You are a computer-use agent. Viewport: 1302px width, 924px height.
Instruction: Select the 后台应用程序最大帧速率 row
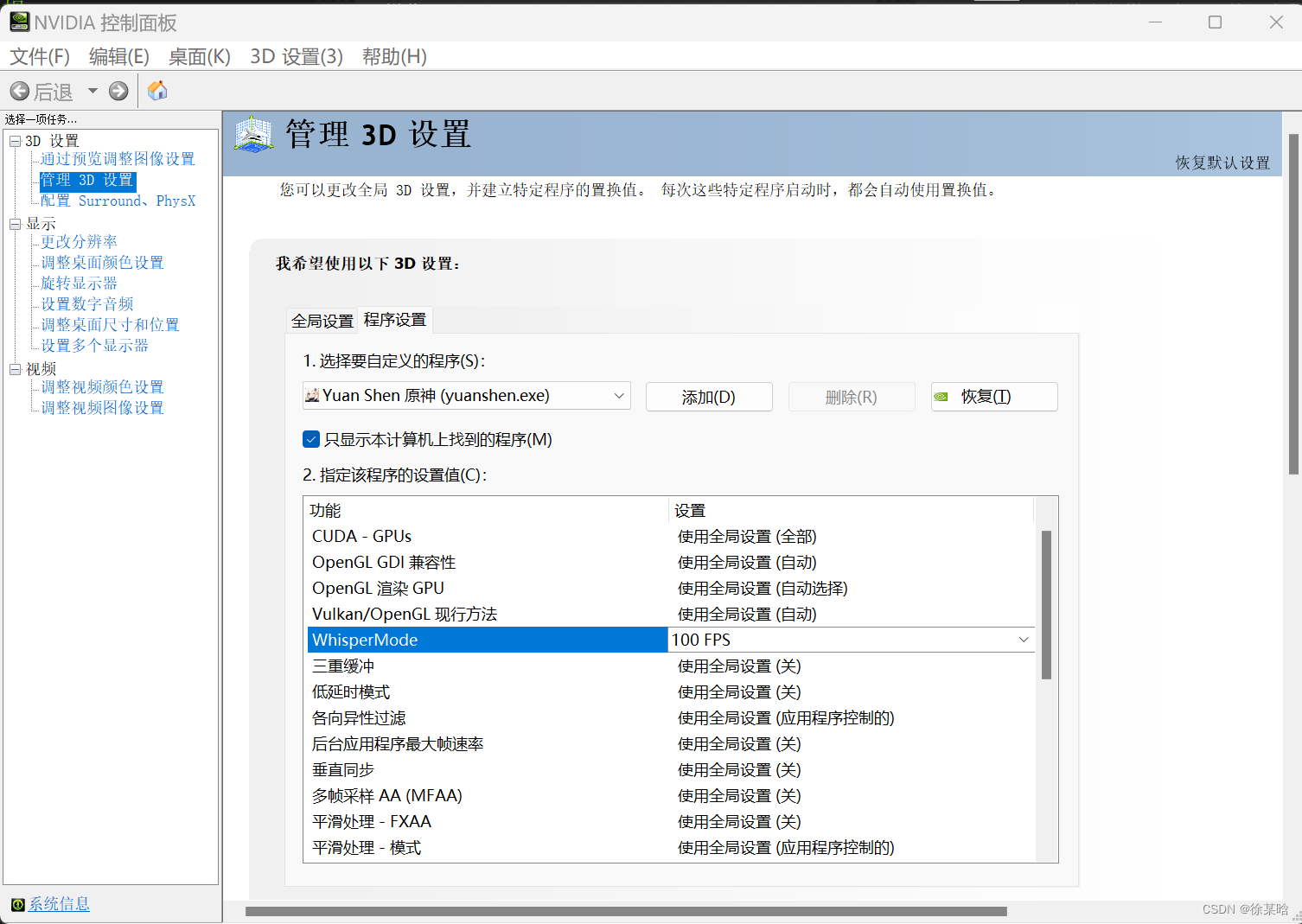671,744
